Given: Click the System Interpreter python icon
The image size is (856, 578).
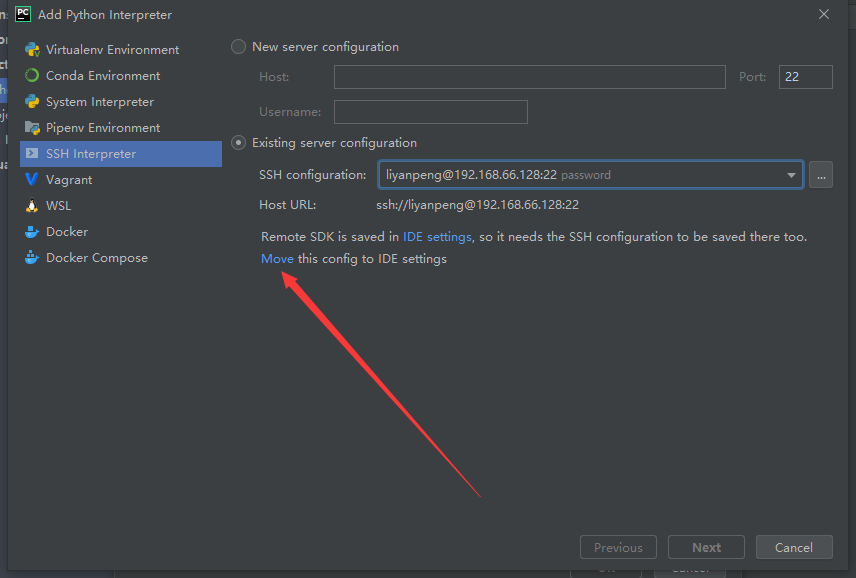Looking at the screenshot, I should click(32, 102).
